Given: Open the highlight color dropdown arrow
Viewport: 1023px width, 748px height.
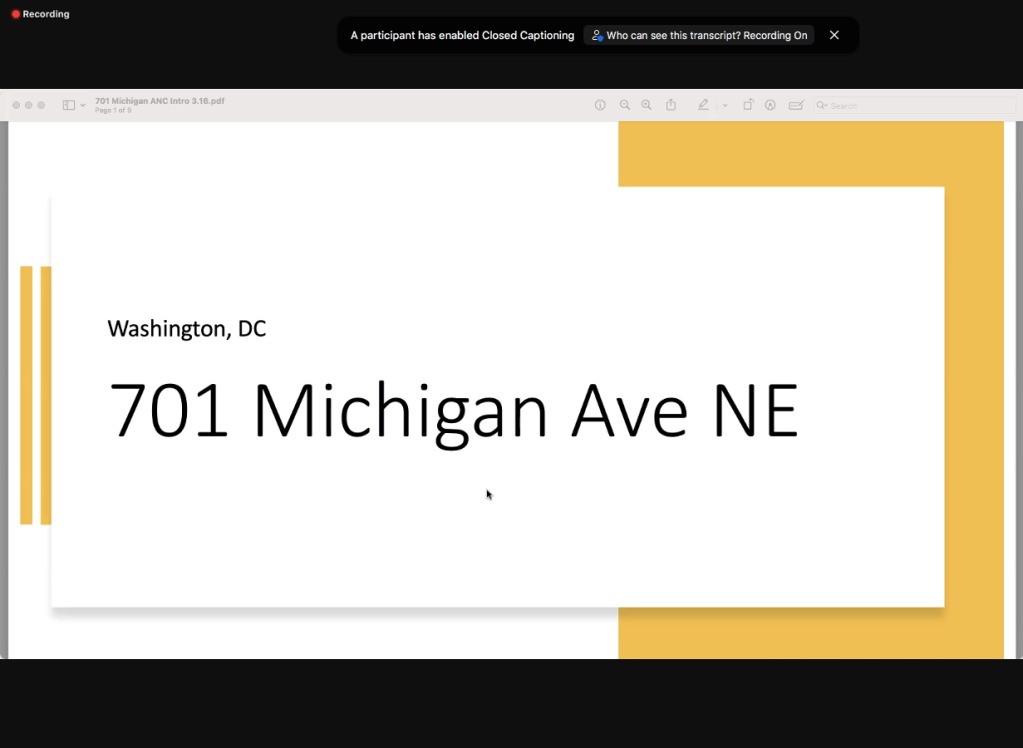Looking at the screenshot, I should click(x=725, y=105).
